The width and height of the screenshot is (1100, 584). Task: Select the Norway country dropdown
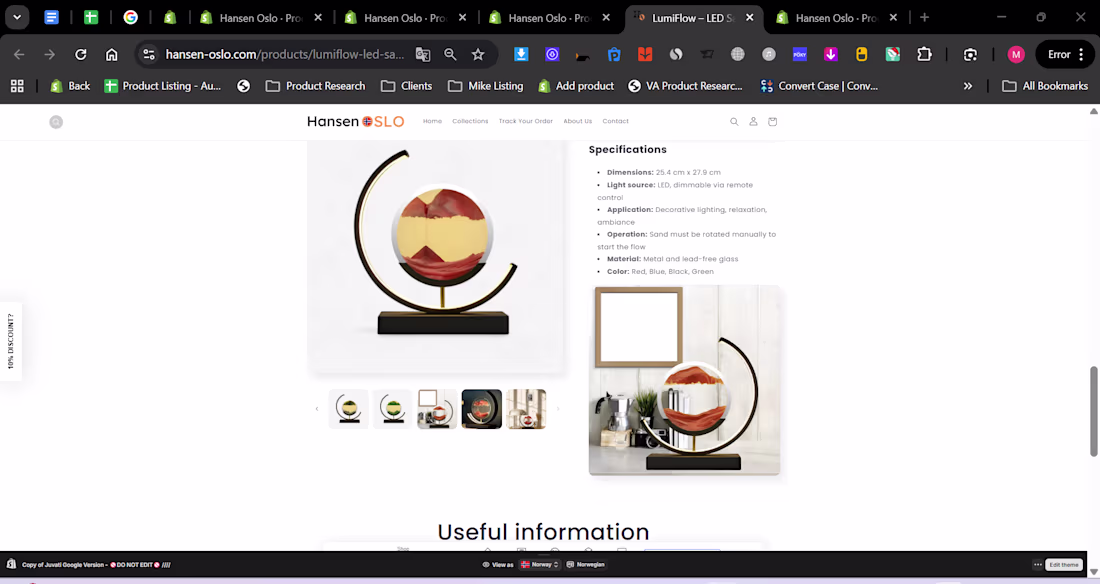pyautogui.click(x=539, y=564)
